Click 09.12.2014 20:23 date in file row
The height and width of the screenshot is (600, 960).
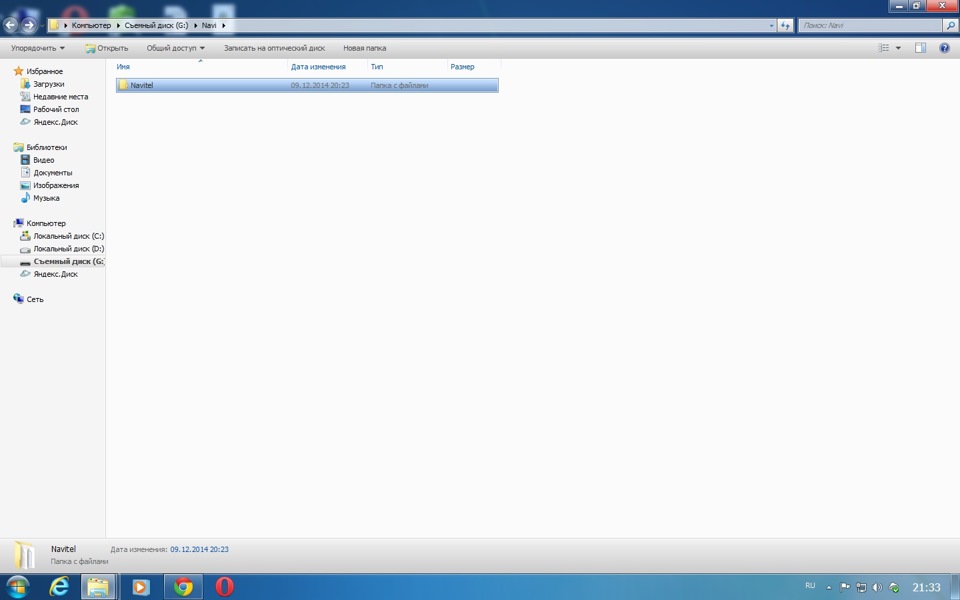pyautogui.click(x=320, y=85)
